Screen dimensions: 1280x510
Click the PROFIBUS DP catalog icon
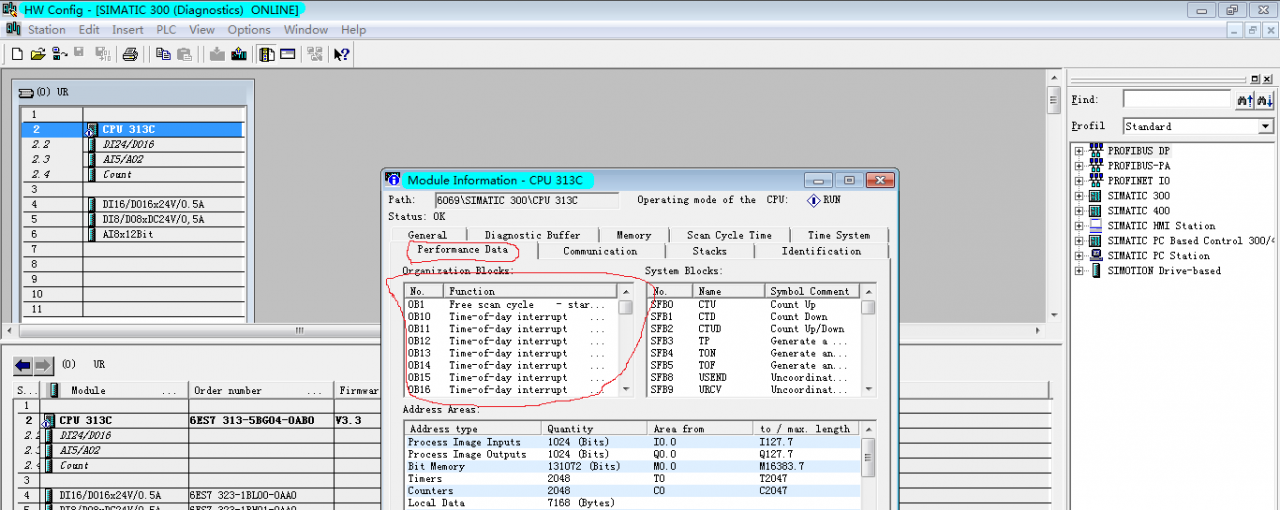pos(1096,151)
